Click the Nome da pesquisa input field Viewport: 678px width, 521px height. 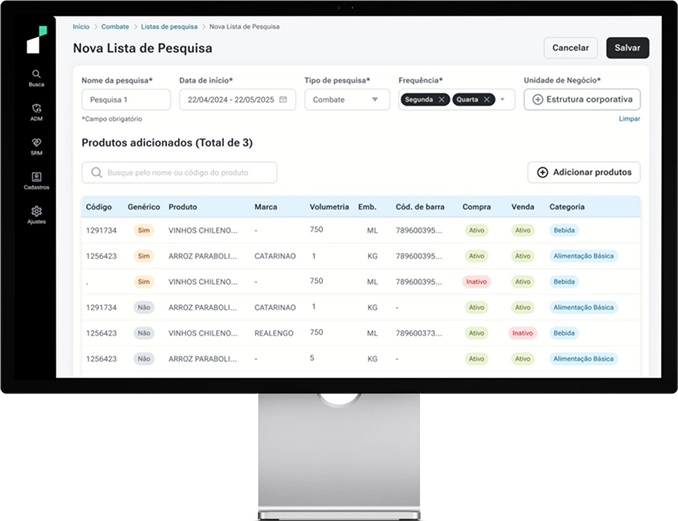point(126,100)
